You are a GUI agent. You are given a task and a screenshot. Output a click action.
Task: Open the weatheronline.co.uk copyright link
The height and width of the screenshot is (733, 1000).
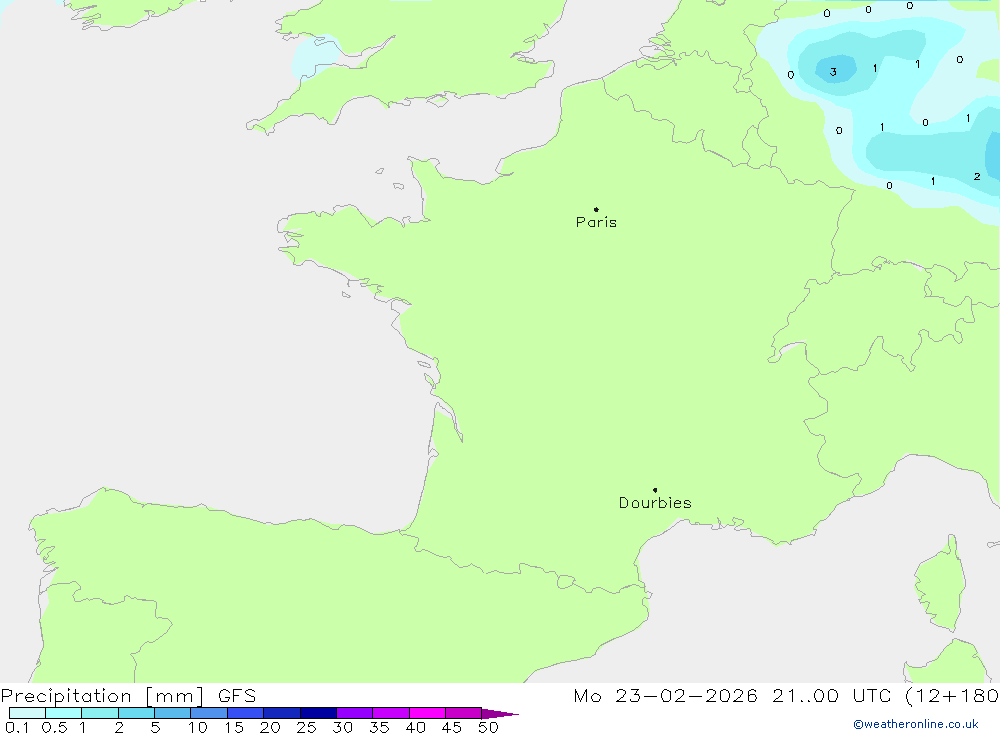pos(916,724)
